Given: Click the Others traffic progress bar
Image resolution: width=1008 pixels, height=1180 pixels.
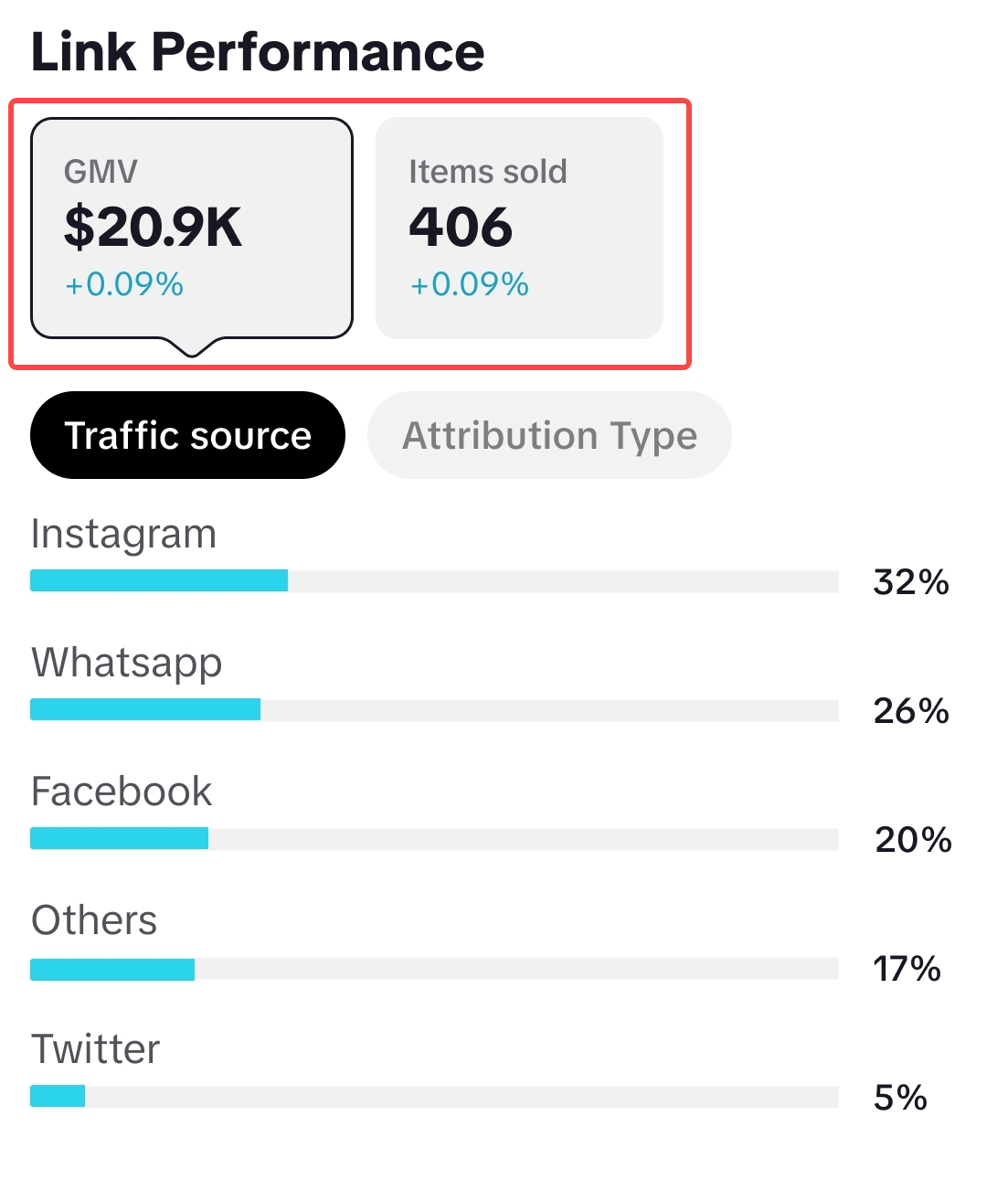Looking at the screenshot, I should pyautogui.click(x=434, y=969).
